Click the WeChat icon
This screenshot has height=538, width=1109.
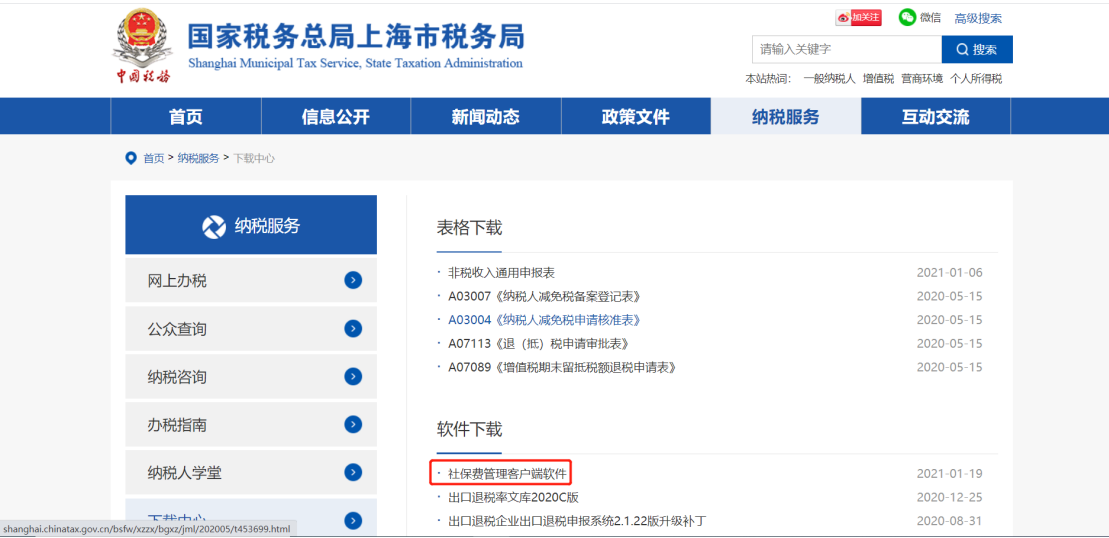point(907,18)
